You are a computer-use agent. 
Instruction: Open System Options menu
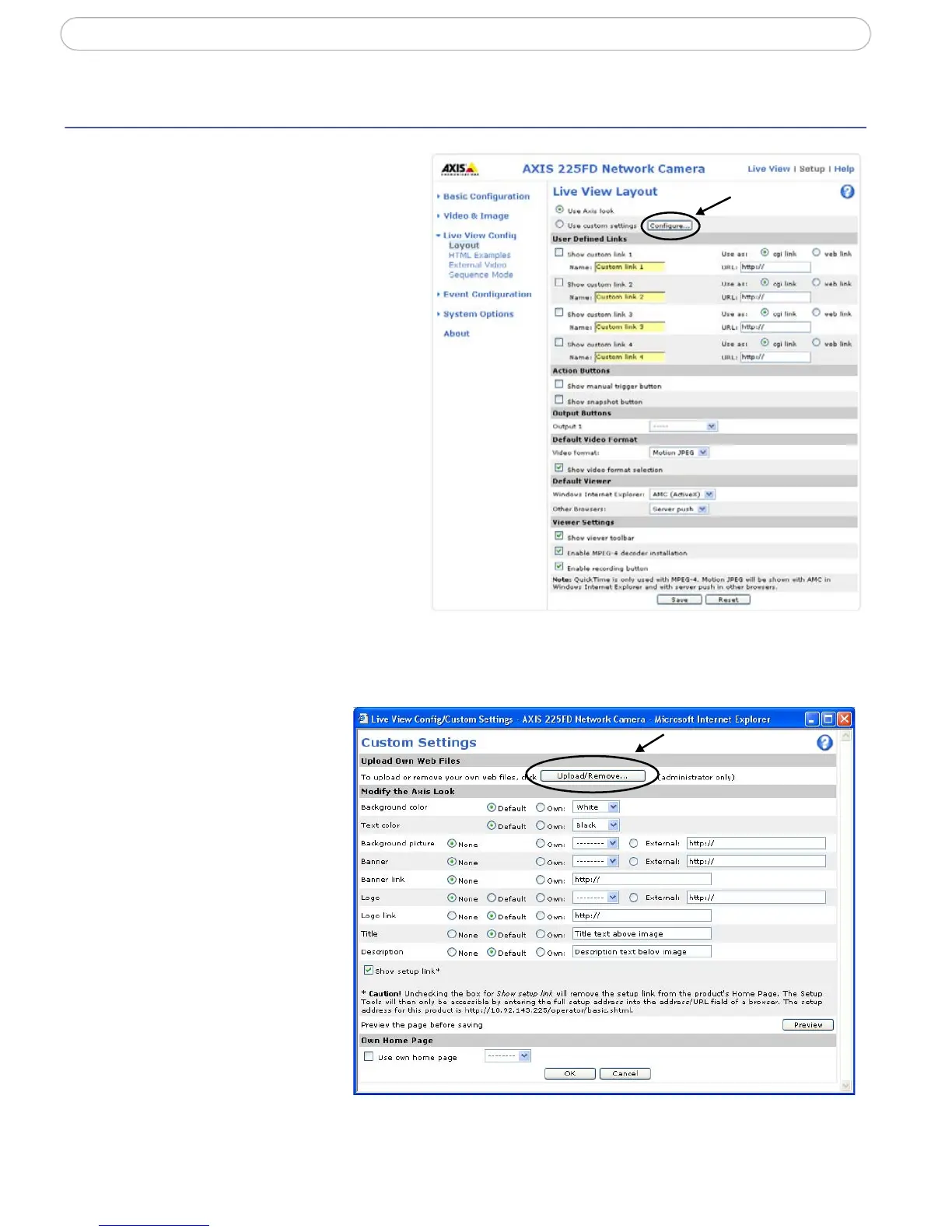point(478,314)
